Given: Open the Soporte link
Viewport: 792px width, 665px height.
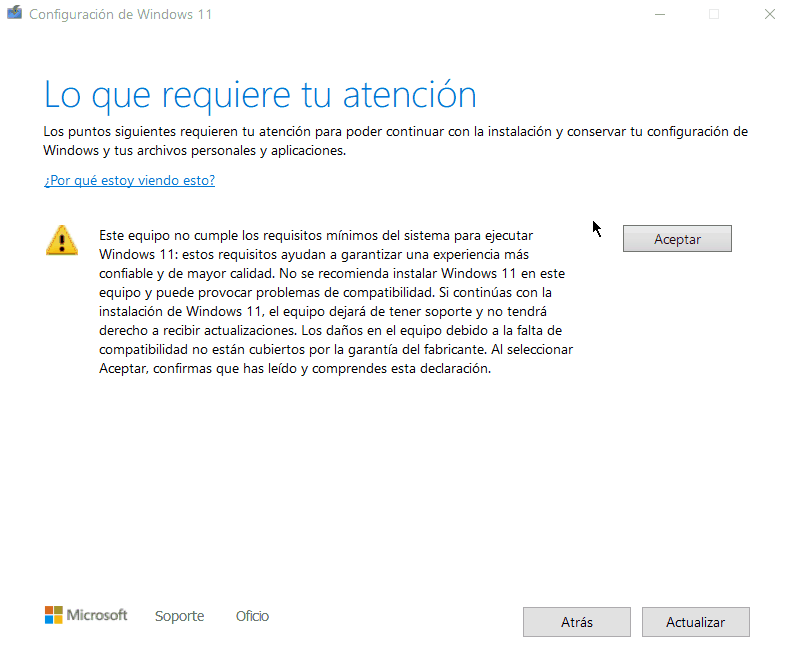Looking at the screenshot, I should point(179,616).
